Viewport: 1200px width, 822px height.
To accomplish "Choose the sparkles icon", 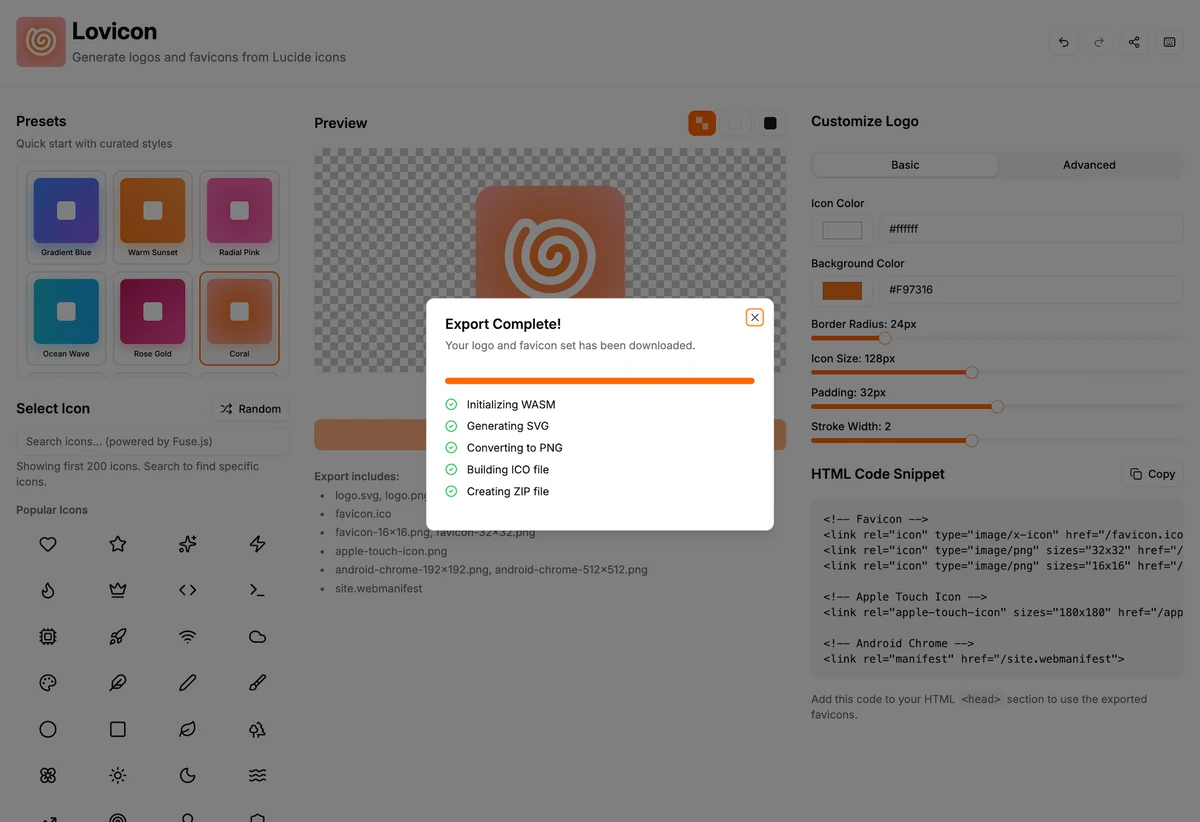I will click(187, 544).
